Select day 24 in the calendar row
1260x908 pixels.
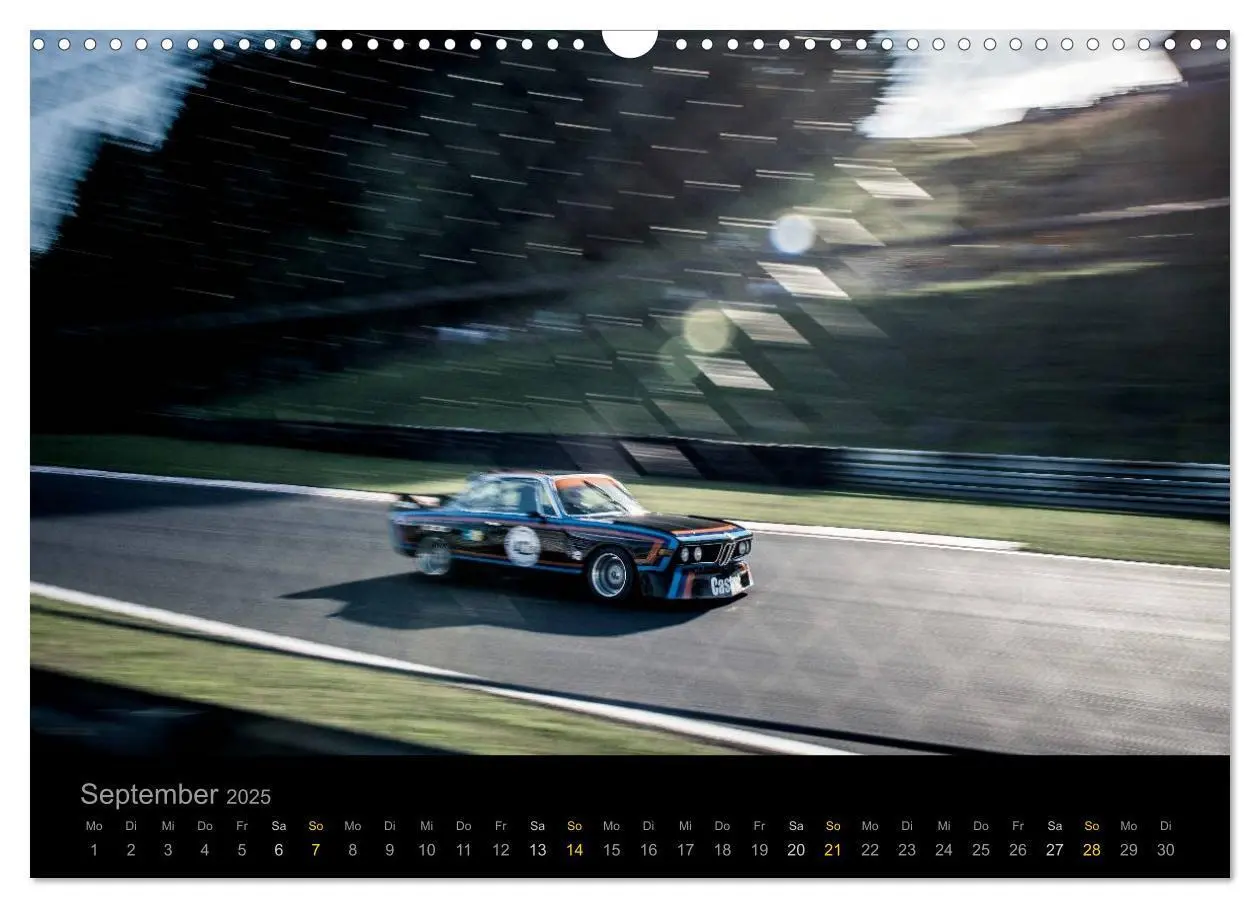(944, 850)
